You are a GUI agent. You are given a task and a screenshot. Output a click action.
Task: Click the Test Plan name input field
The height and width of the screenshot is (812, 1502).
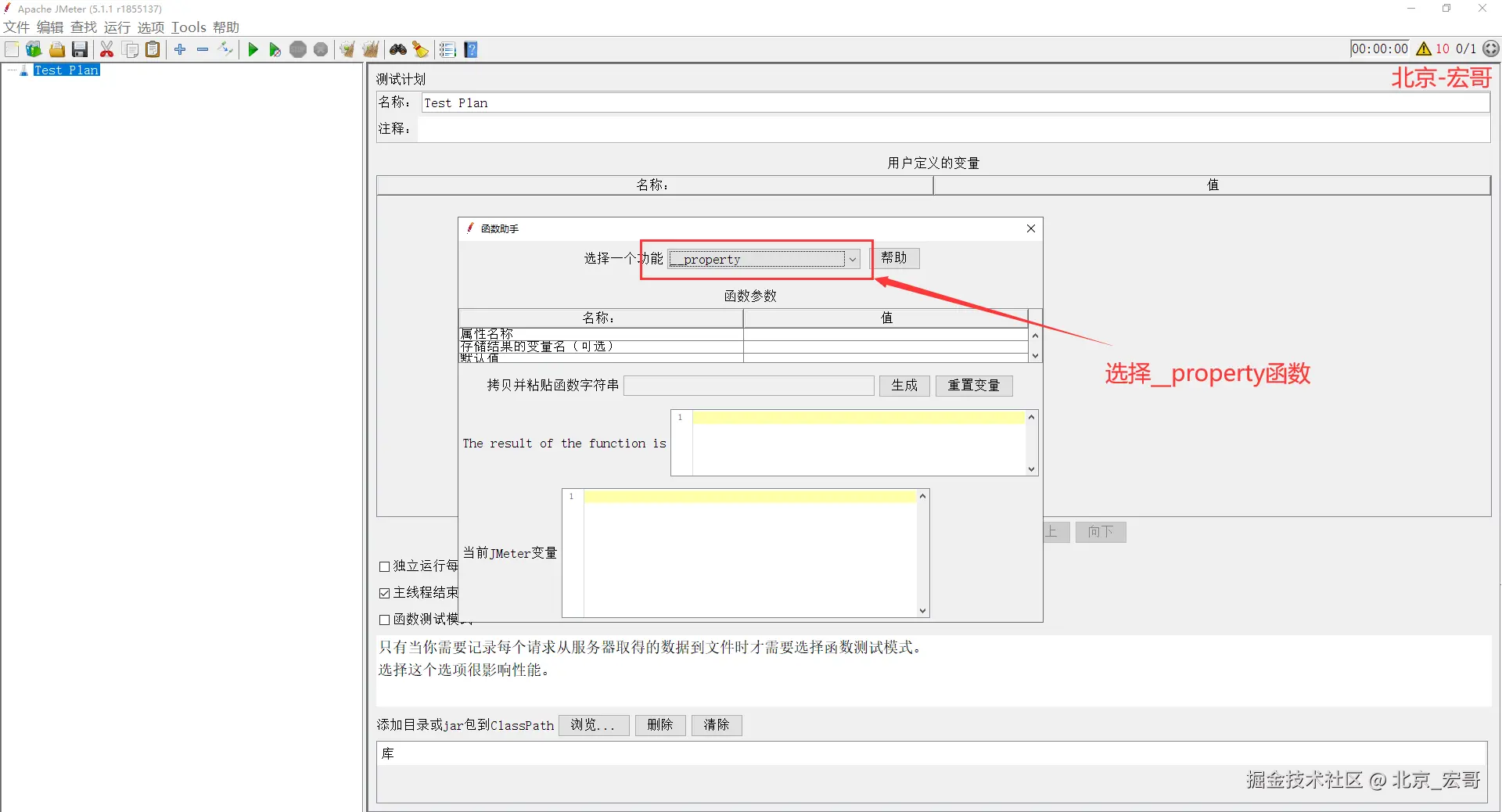pyautogui.click(x=955, y=102)
